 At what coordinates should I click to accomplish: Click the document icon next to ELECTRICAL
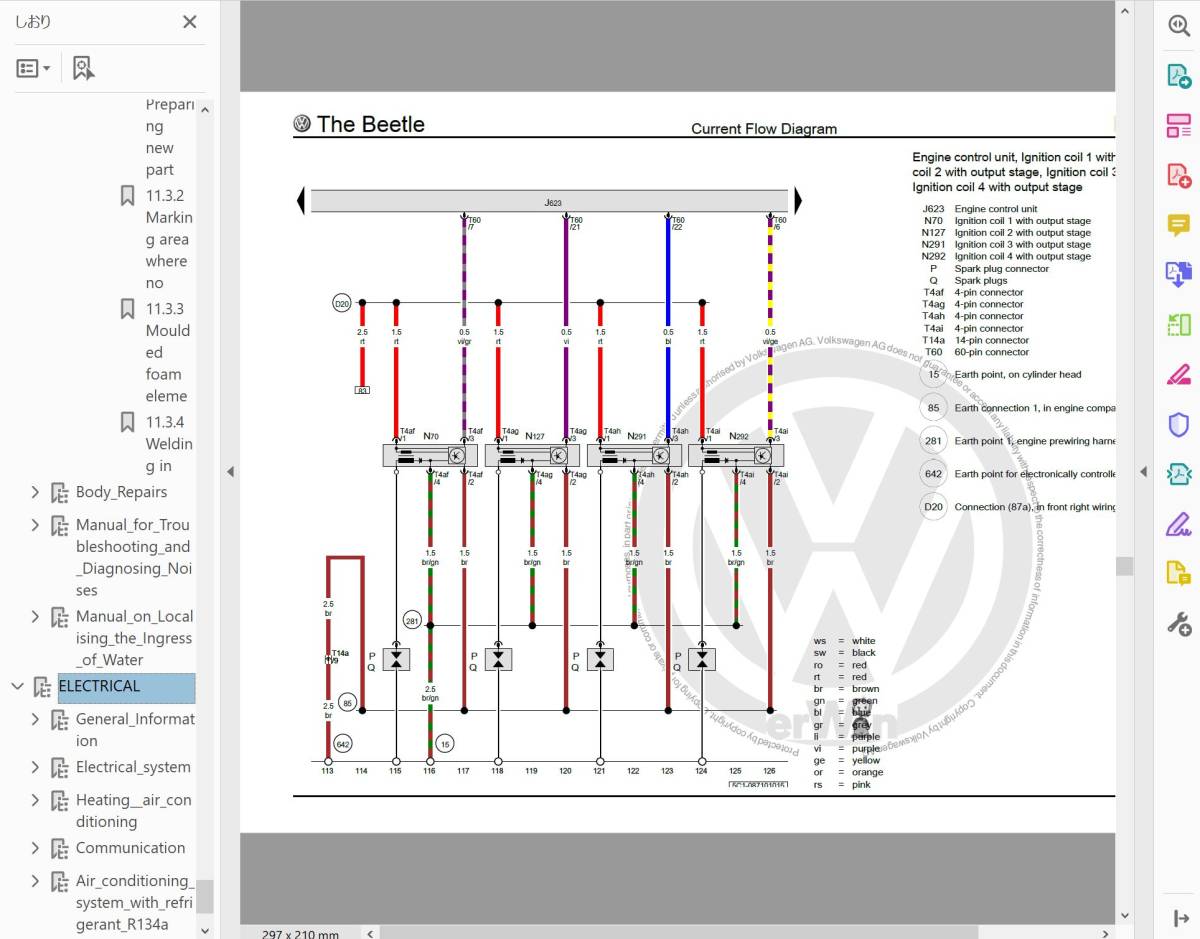pos(42,686)
